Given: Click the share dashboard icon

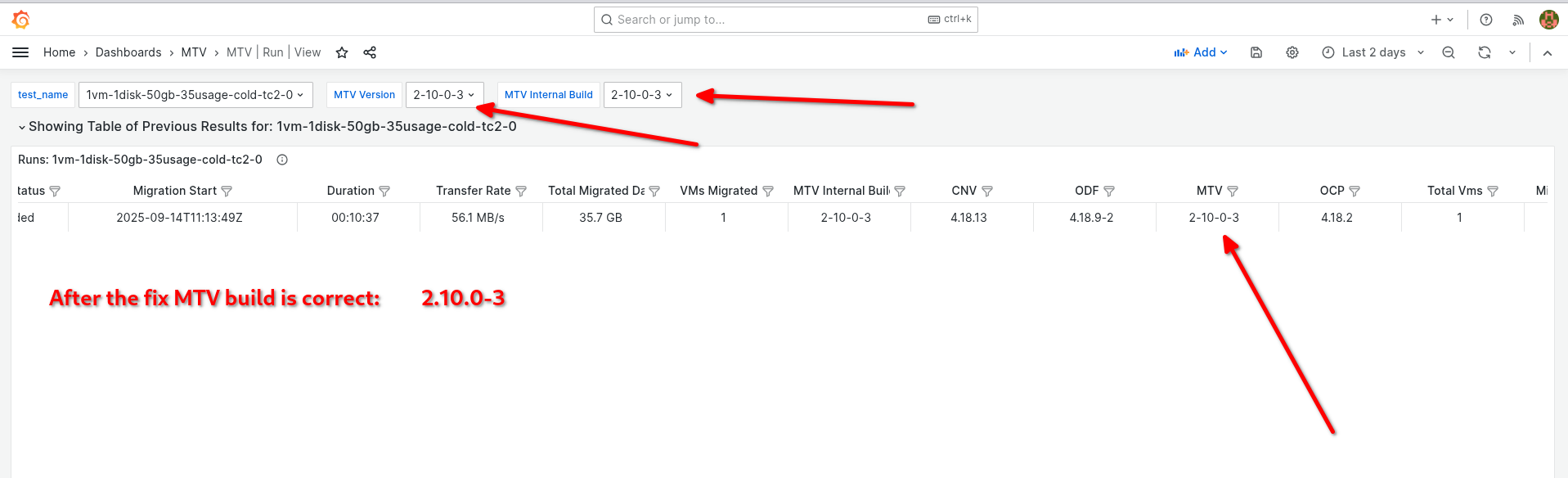Looking at the screenshot, I should pos(370,52).
